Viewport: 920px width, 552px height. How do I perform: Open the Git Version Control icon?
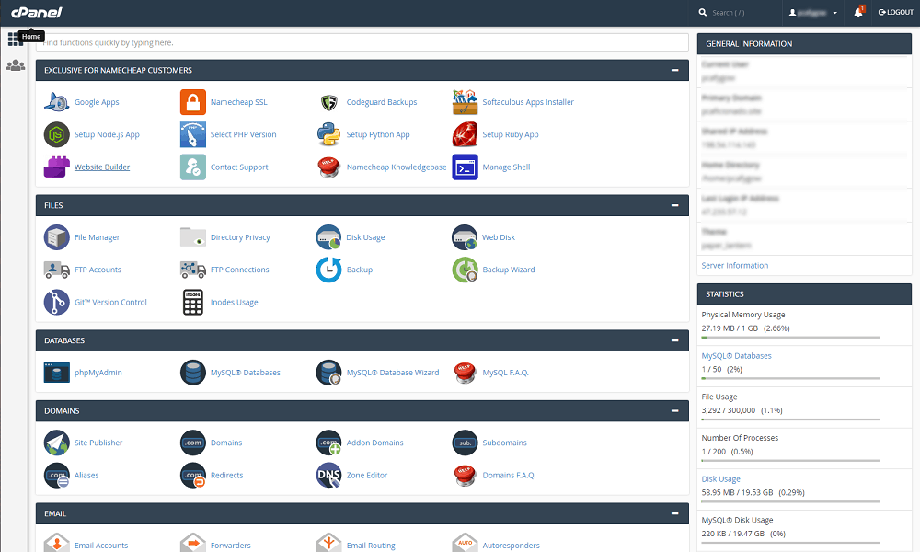[57, 303]
